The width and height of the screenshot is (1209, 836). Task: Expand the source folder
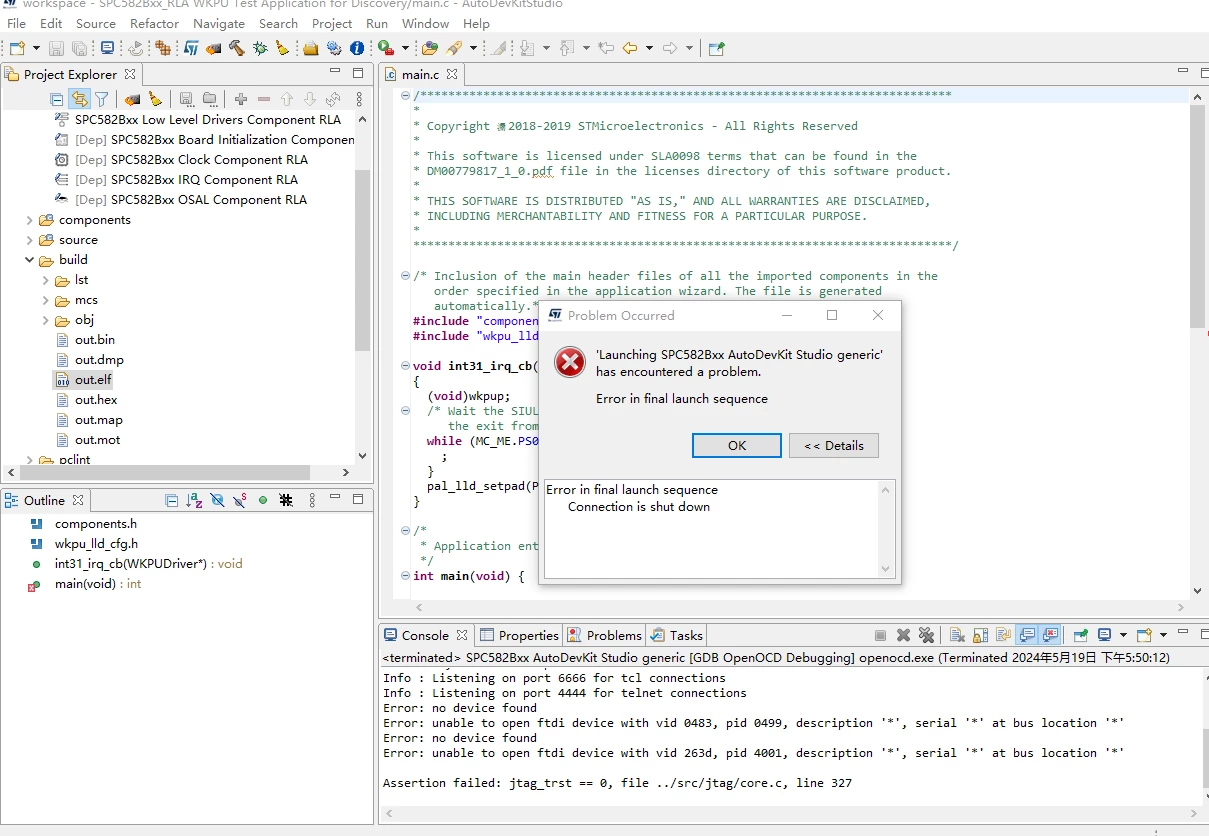29,240
